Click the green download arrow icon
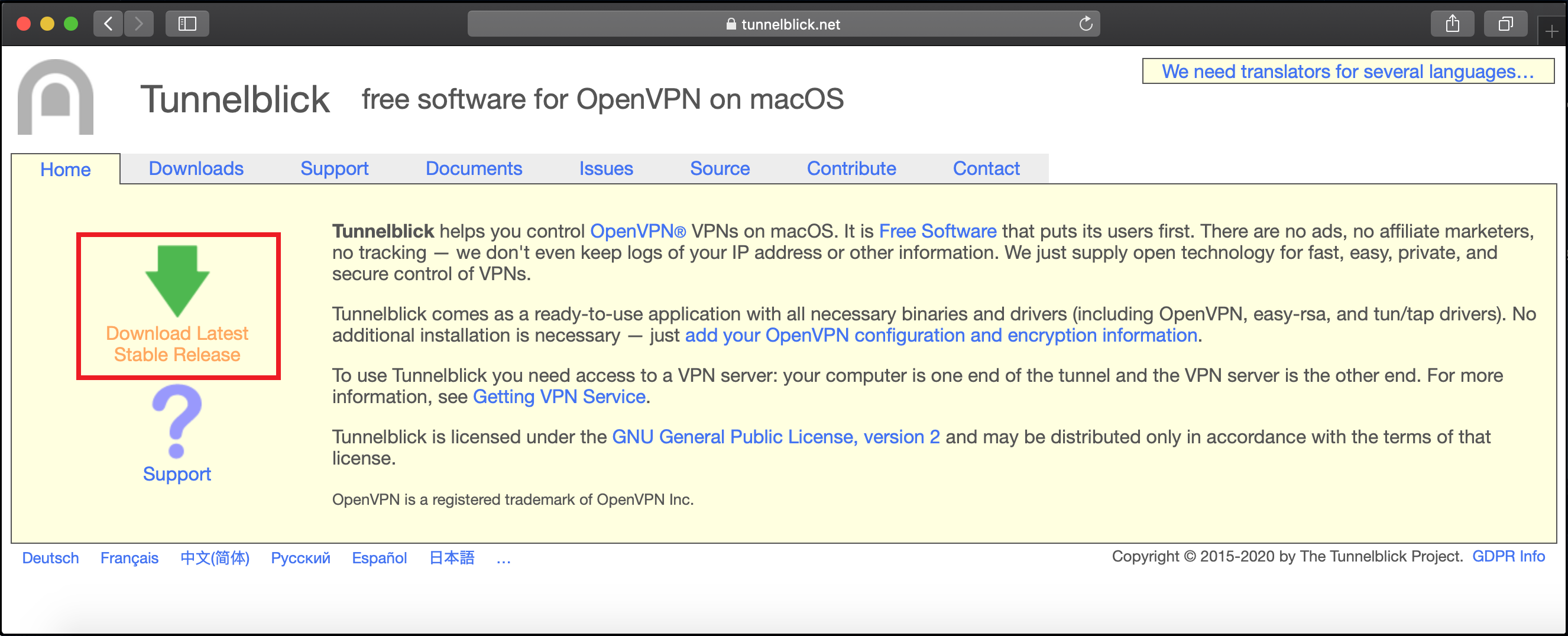Screen dimensions: 1568x636 [x=177, y=281]
